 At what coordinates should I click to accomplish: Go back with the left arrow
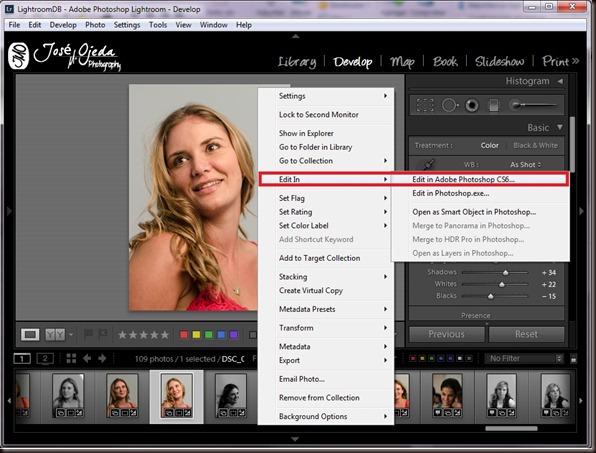(x=87, y=358)
